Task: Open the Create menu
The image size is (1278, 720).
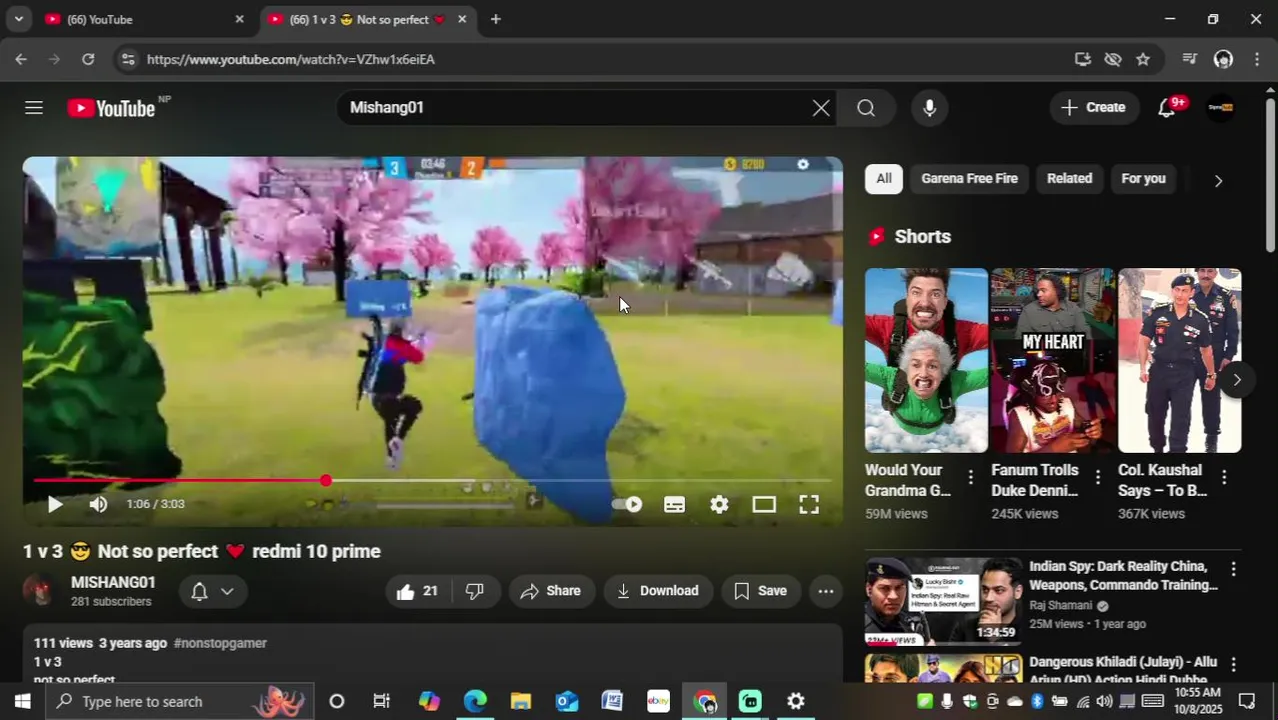Action: pos(1094,108)
